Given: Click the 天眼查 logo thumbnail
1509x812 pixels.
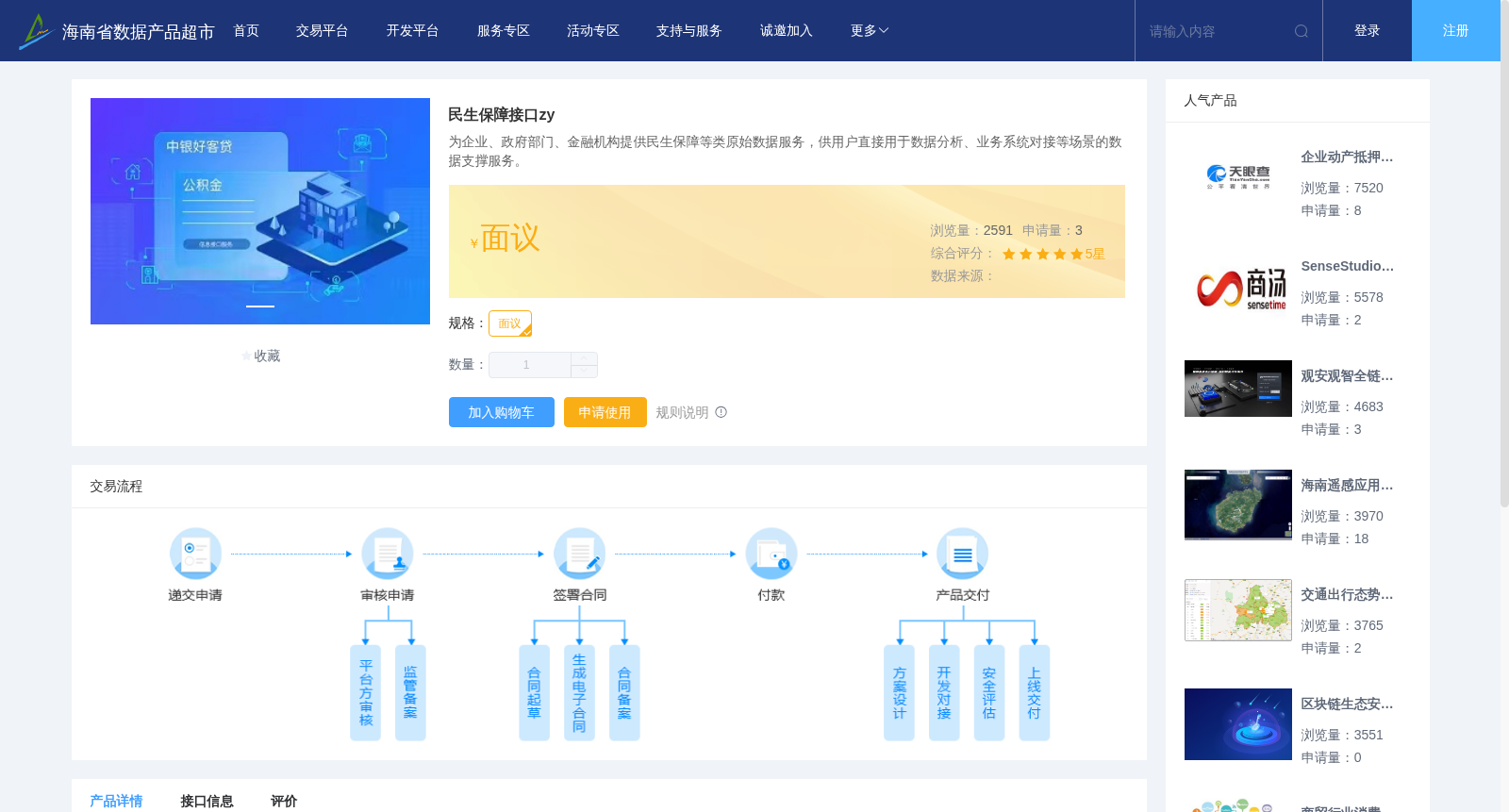Looking at the screenshot, I should [1238, 177].
